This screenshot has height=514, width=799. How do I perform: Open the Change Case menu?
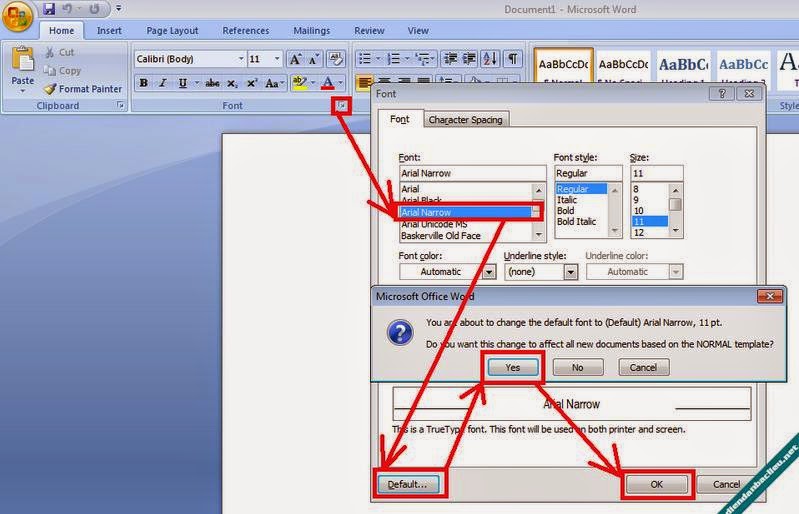(273, 83)
